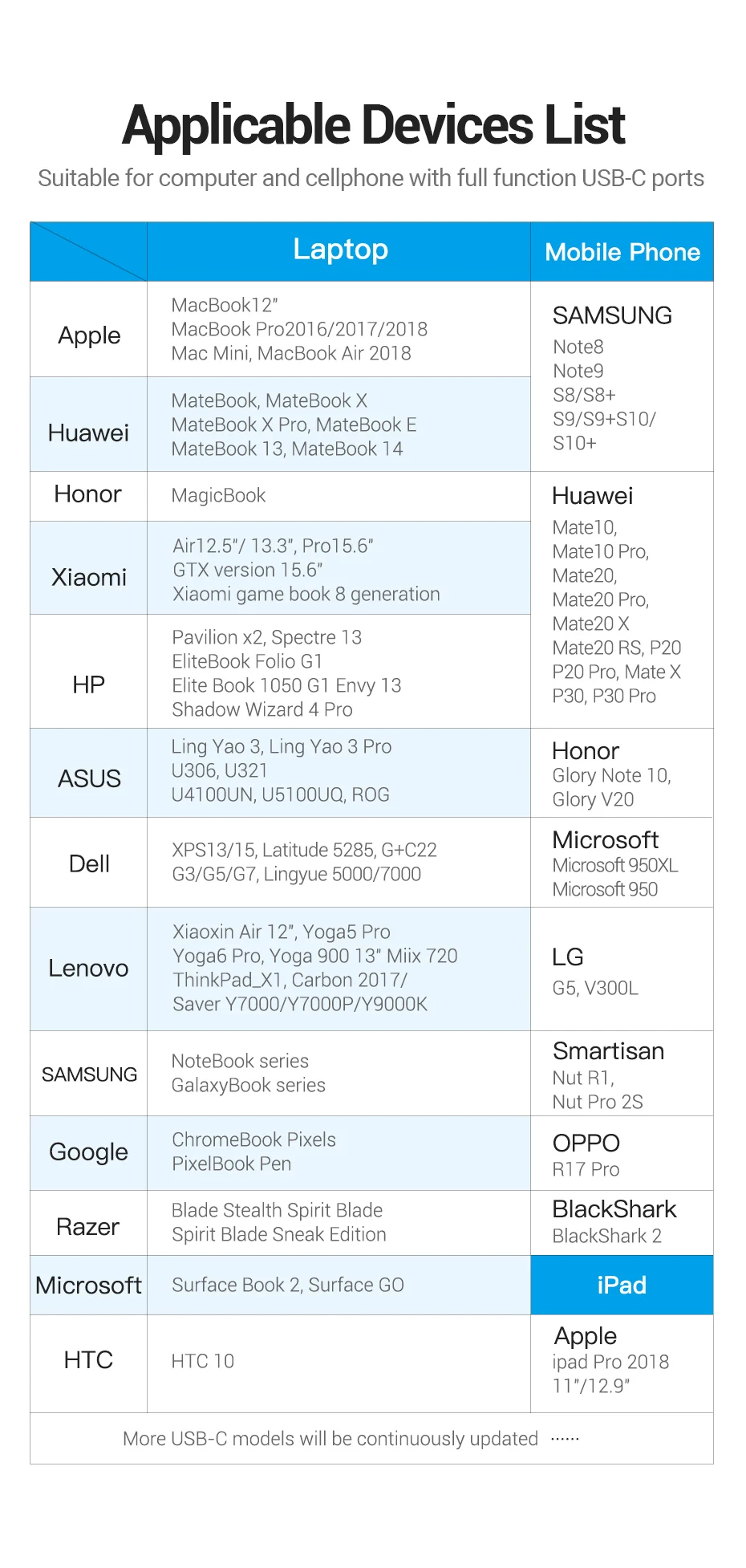Screen dimensions: 746x1568
Task: Select the Xiaomi brand label
Action: [x=89, y=577]
